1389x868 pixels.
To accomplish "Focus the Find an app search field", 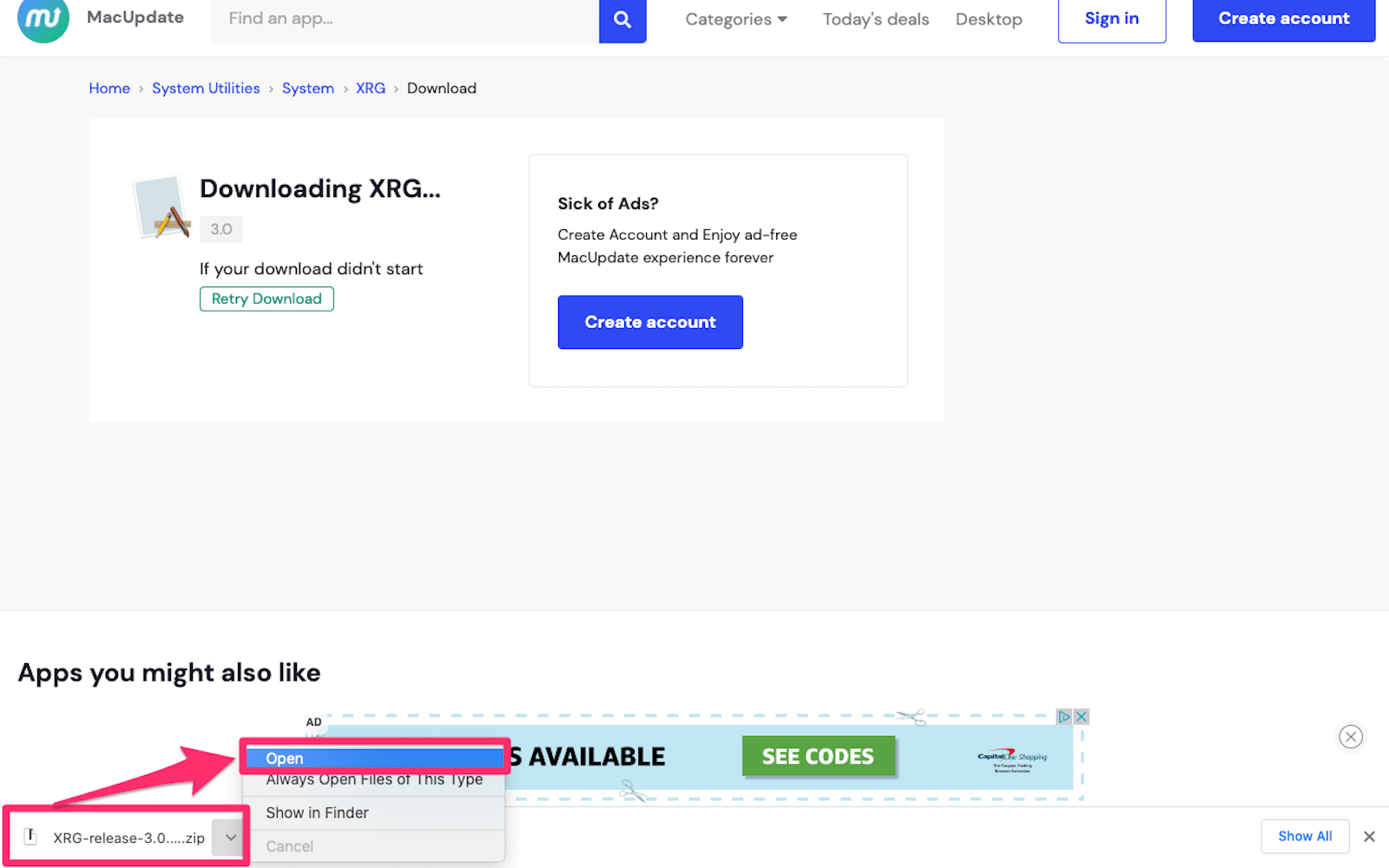I will click(x=405, y=19).
